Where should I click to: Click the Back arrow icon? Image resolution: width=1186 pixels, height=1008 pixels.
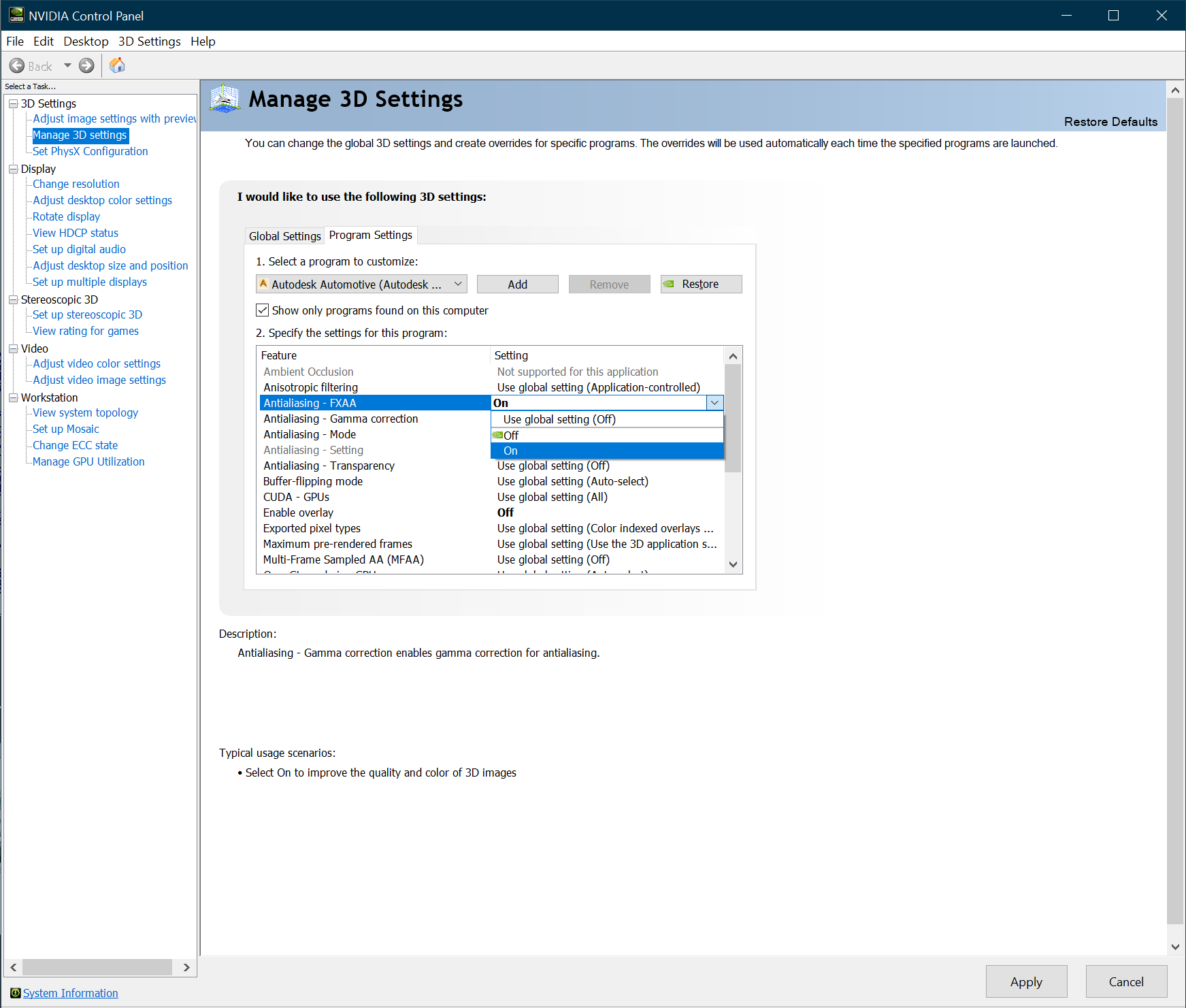(x=17, y=66)
